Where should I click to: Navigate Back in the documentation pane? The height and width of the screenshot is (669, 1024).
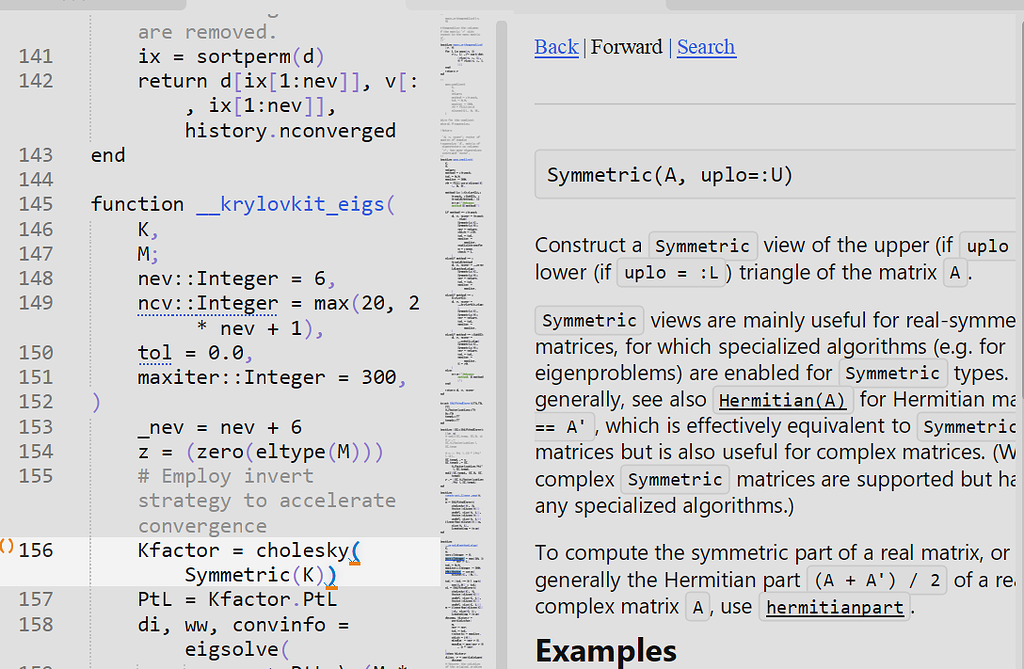556,47
